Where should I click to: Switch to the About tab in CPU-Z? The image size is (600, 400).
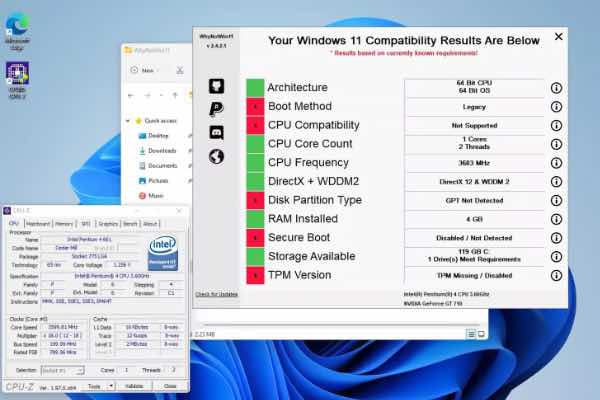[x=150, y=224]
